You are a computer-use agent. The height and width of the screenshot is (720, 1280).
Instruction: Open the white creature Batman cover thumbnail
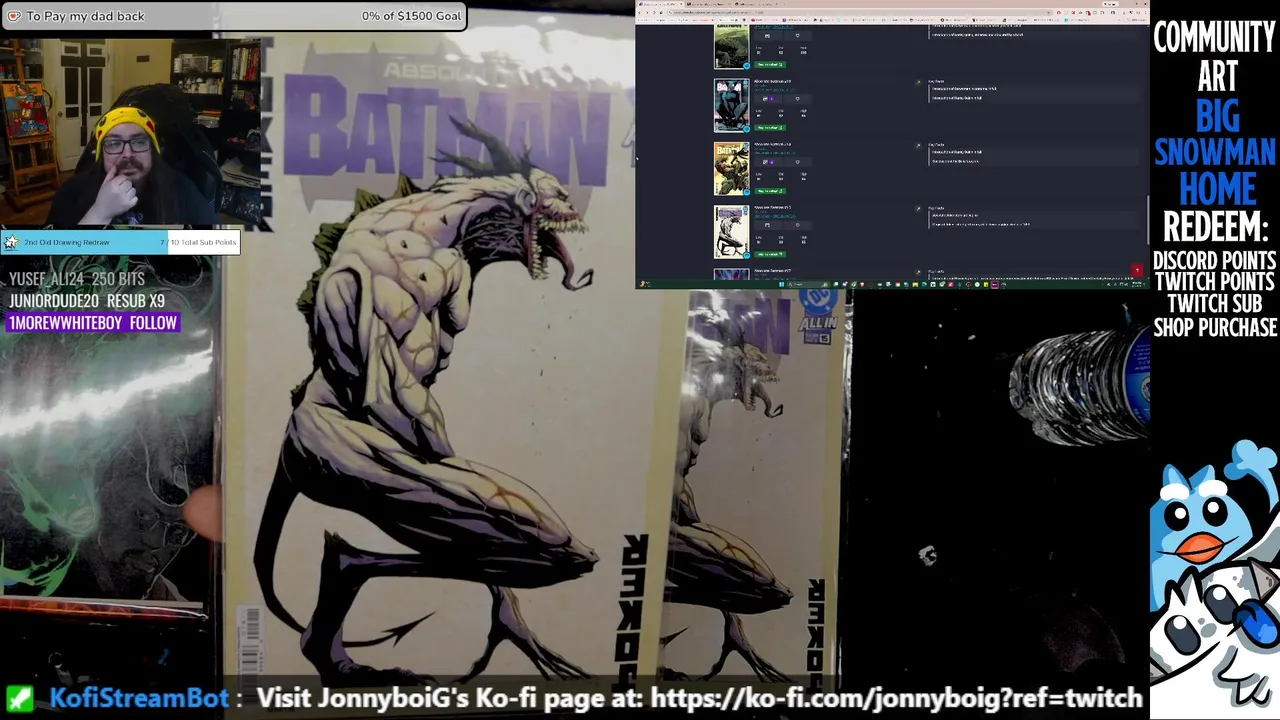pos(732,232)
